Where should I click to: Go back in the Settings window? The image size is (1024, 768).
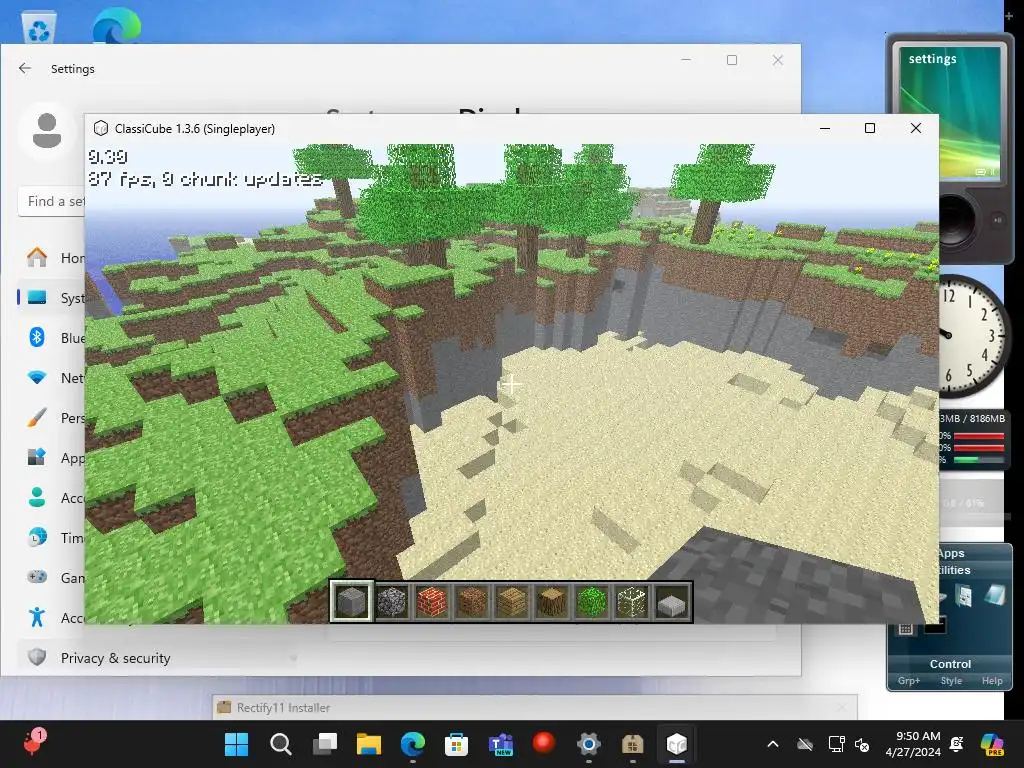tap(25, 69)
